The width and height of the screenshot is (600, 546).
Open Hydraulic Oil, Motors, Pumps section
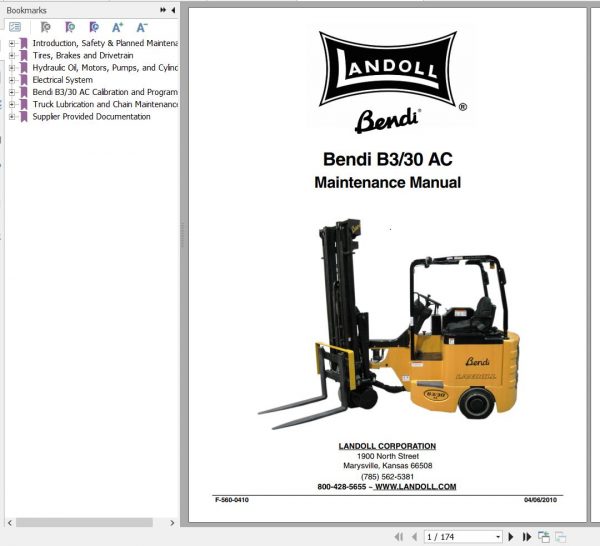(105, 68)
